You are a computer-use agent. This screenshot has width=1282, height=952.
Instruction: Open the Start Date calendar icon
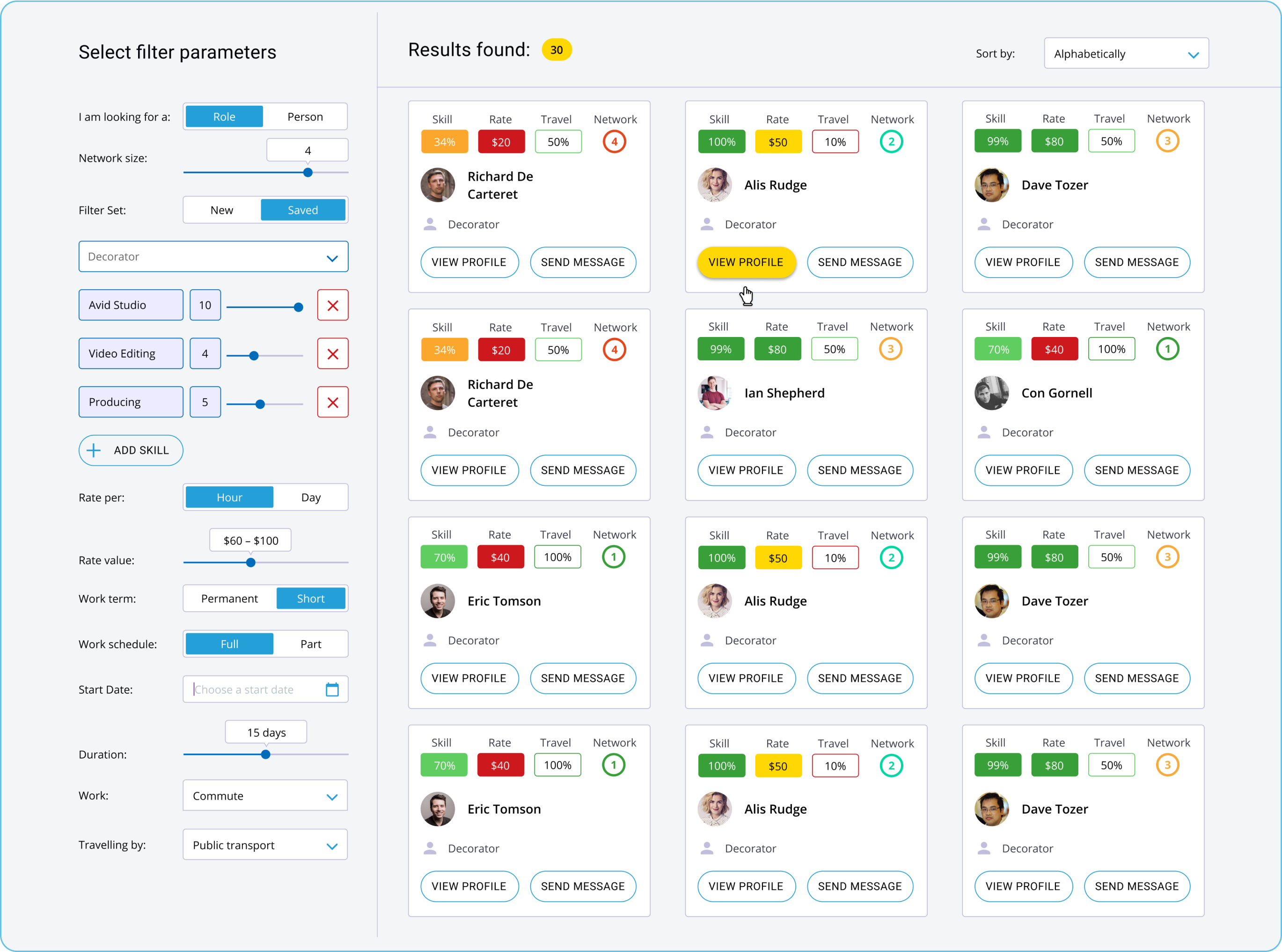point(332,689)
